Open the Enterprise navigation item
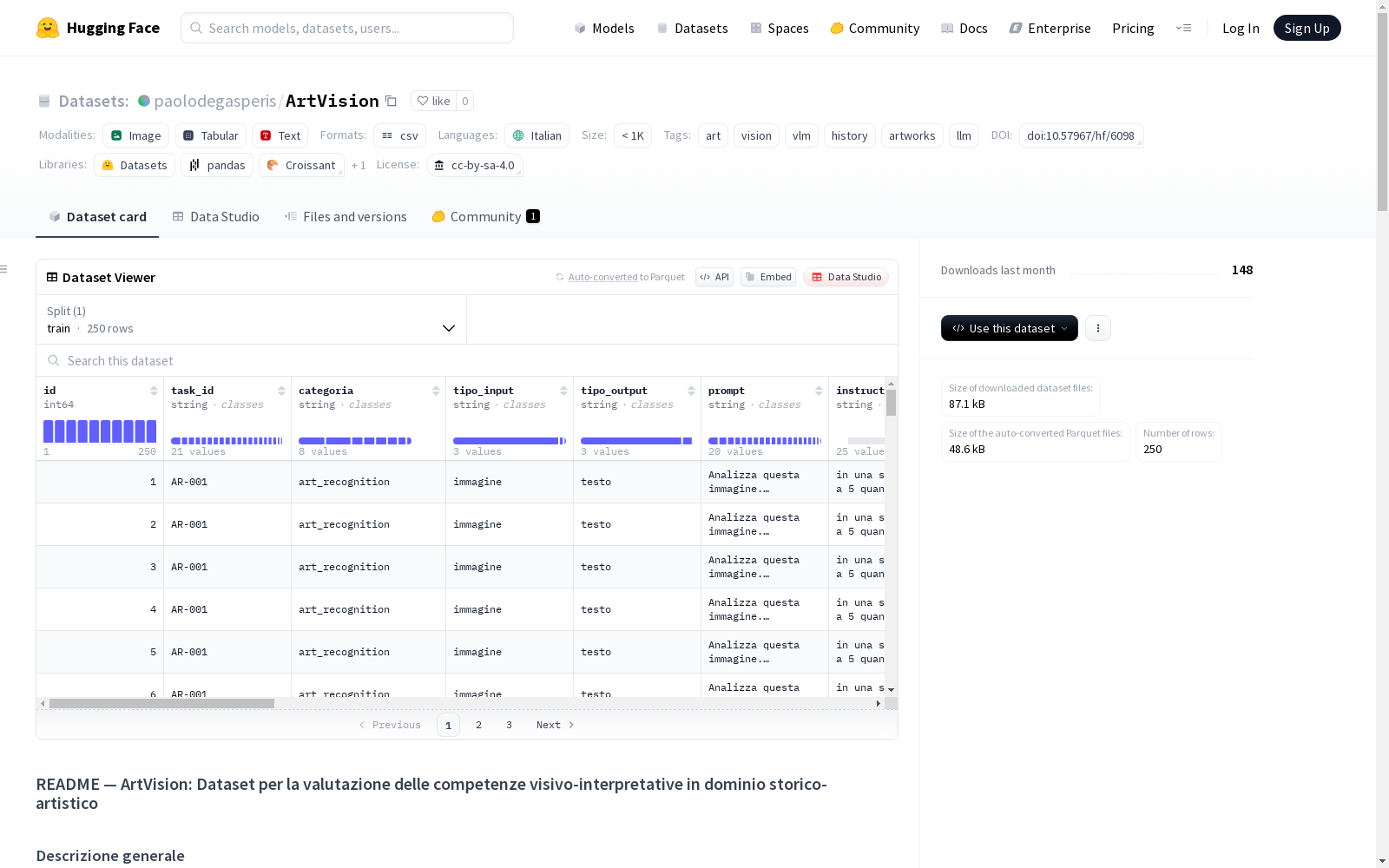1389x868 pixels. coord(1050,28)
